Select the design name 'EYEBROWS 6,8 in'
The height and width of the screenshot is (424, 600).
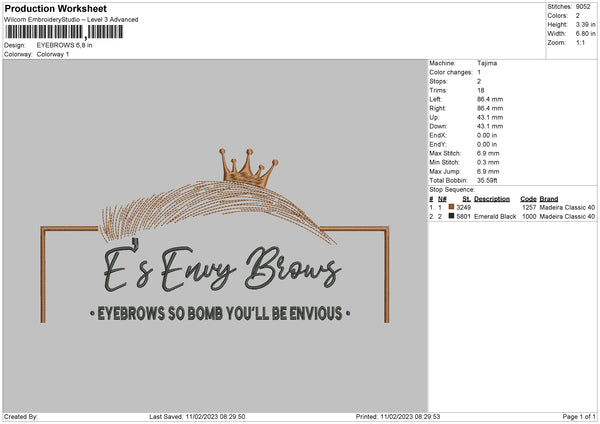[x=64, y=45]
